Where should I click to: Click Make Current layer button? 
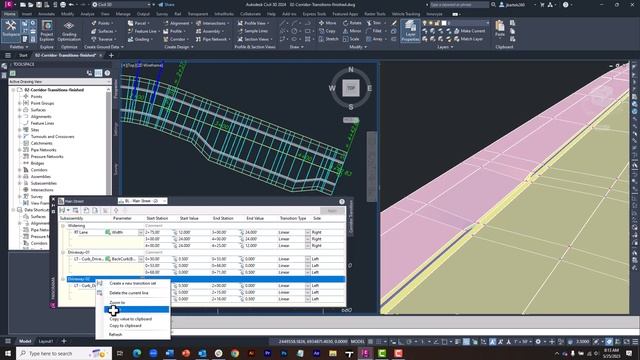tap(469, 31)
